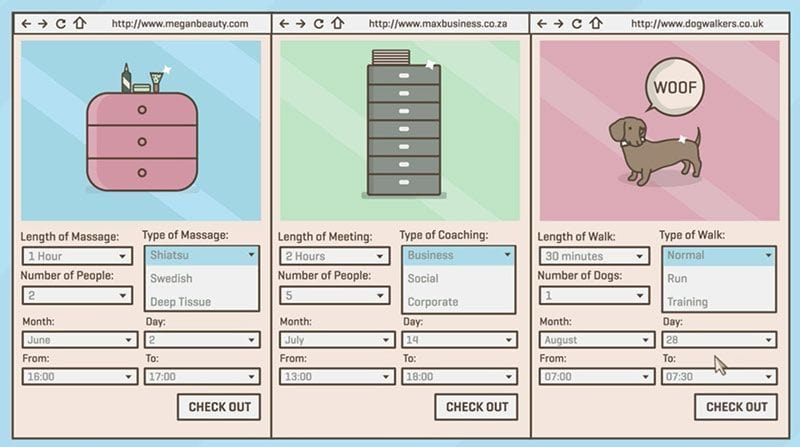Click the maxbusiness.co.za address bar
800x447 pixels.
coord(438,23)
